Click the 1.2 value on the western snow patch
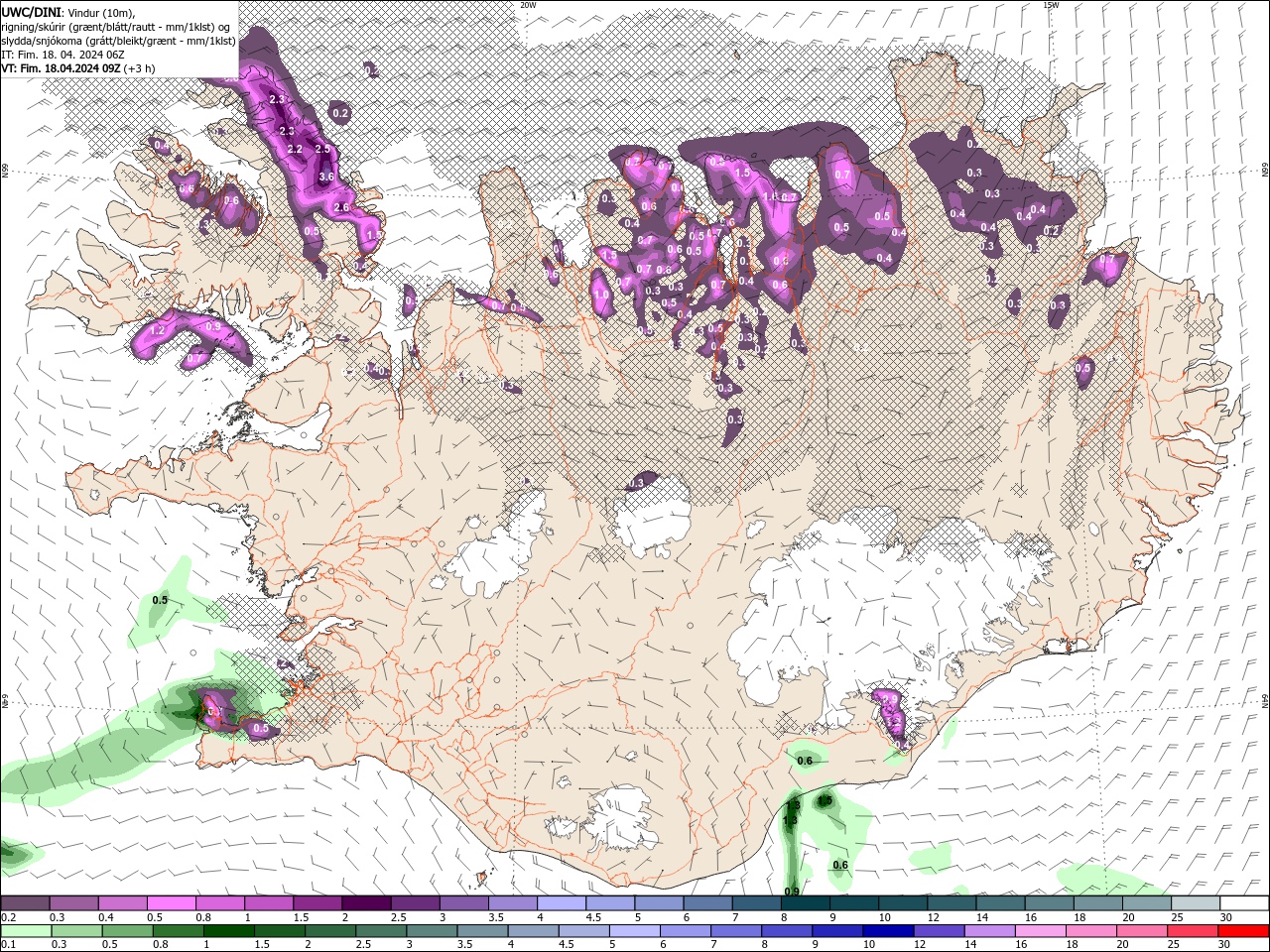Image resolution: width=1270 pixels, height=952 pixels. 157,330
